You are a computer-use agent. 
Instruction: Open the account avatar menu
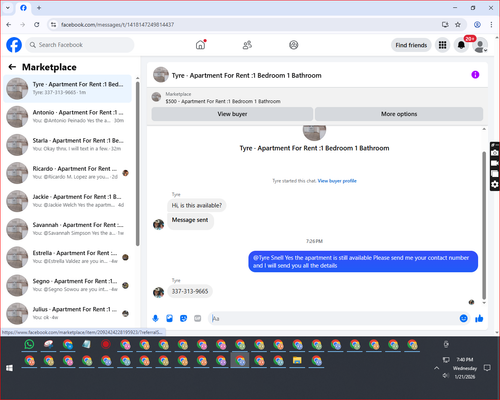tap(480, 46)
